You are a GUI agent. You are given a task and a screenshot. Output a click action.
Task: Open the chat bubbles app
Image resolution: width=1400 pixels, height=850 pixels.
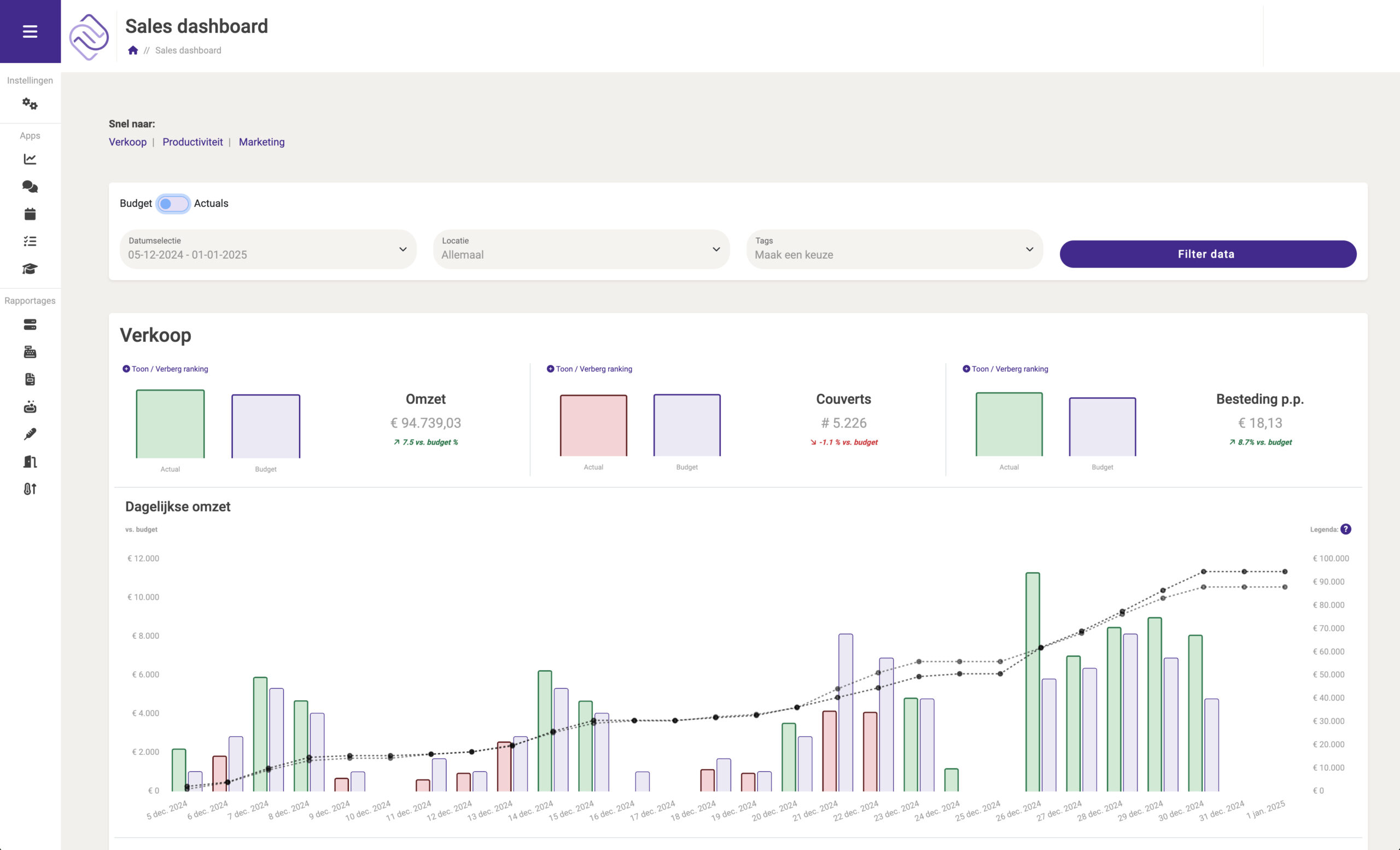30,187
